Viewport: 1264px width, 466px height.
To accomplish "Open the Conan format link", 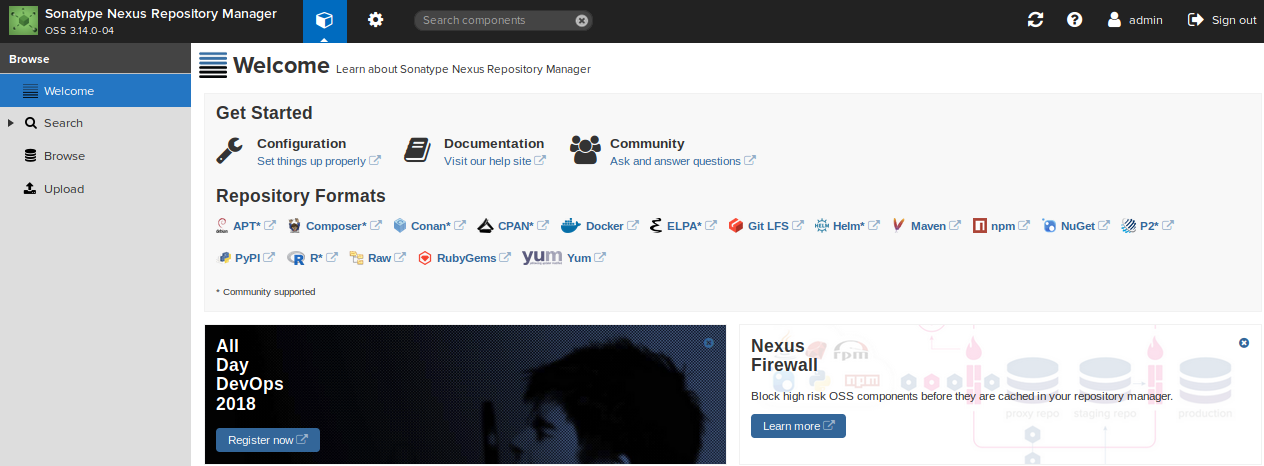I will 438,226.
